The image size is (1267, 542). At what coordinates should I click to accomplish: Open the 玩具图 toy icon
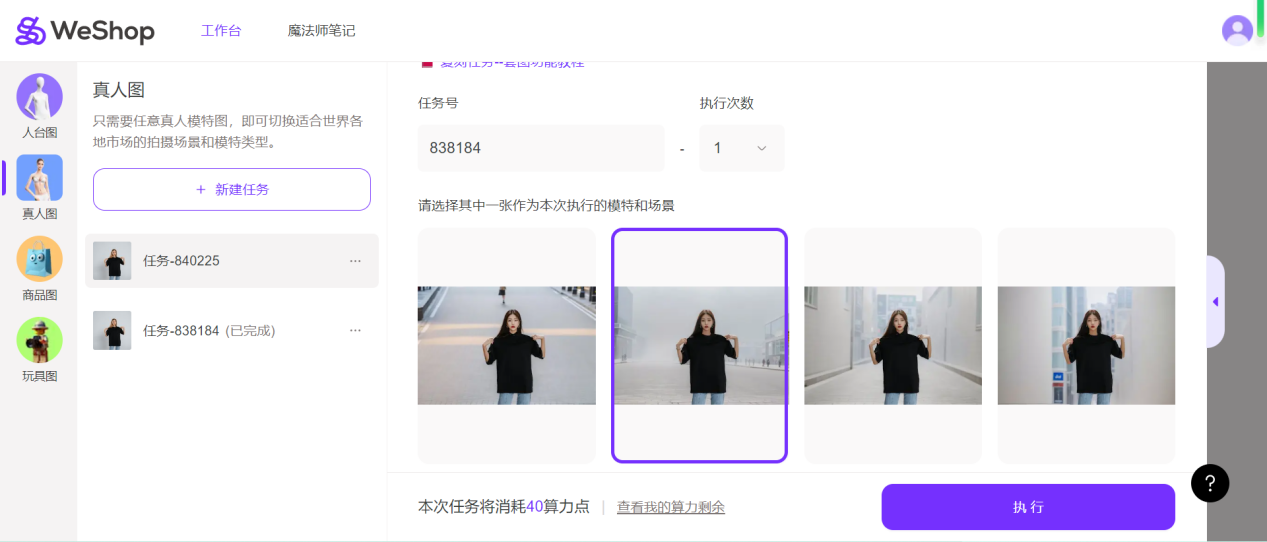coord(40,341)
